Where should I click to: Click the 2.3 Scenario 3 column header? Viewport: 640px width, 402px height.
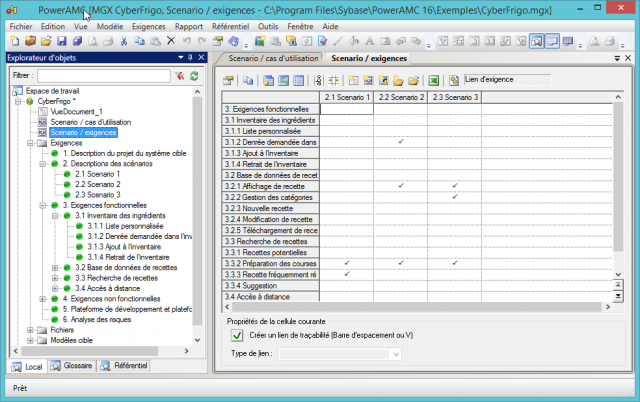click(x=455, y=98)
